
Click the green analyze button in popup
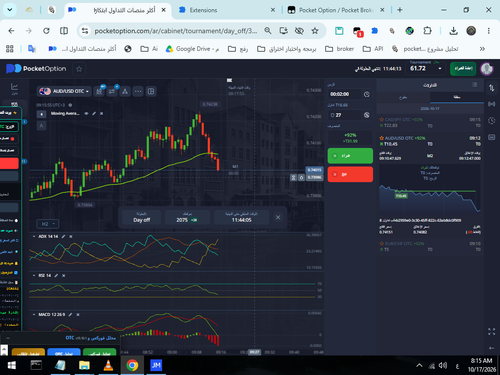(x=99, y=353)
